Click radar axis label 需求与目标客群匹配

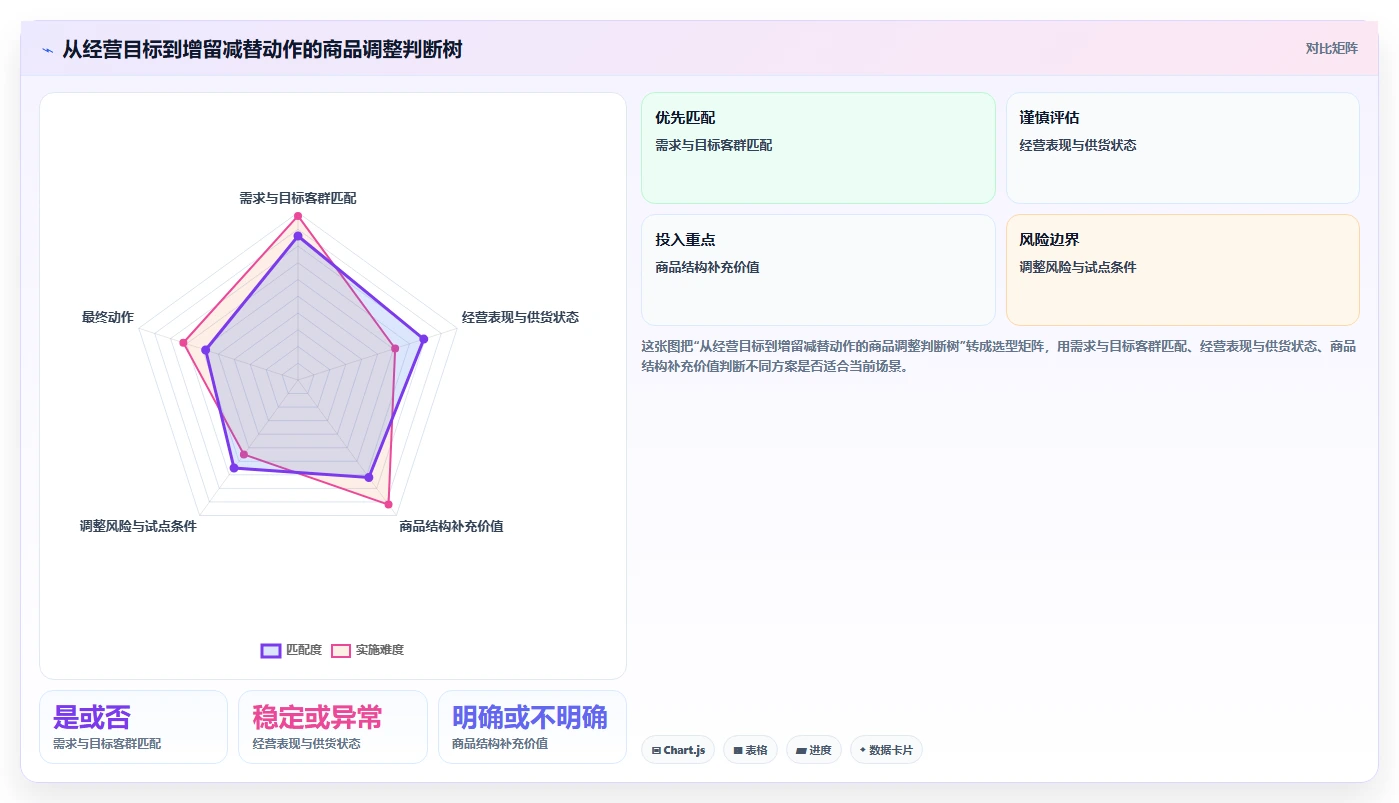[x=298, y=198]
